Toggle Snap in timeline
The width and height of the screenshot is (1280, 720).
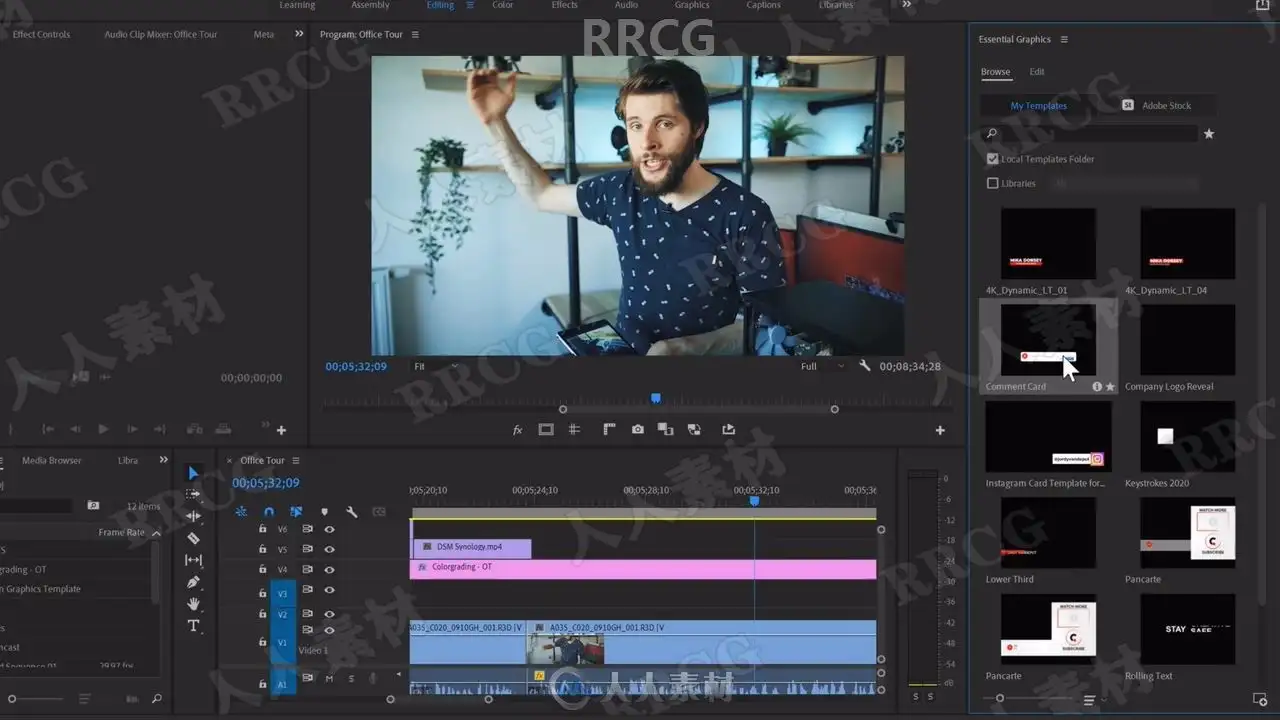[268, 511]
